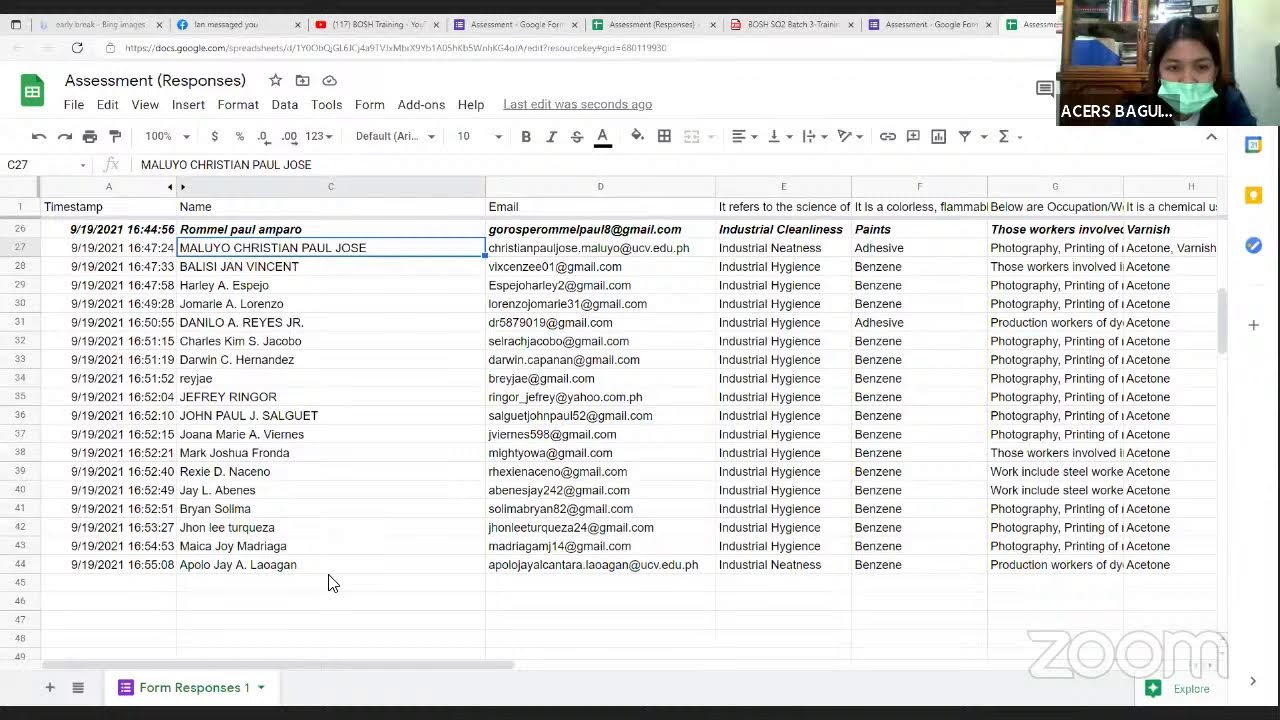Click the Name Box showing C27

click(45, 165)
